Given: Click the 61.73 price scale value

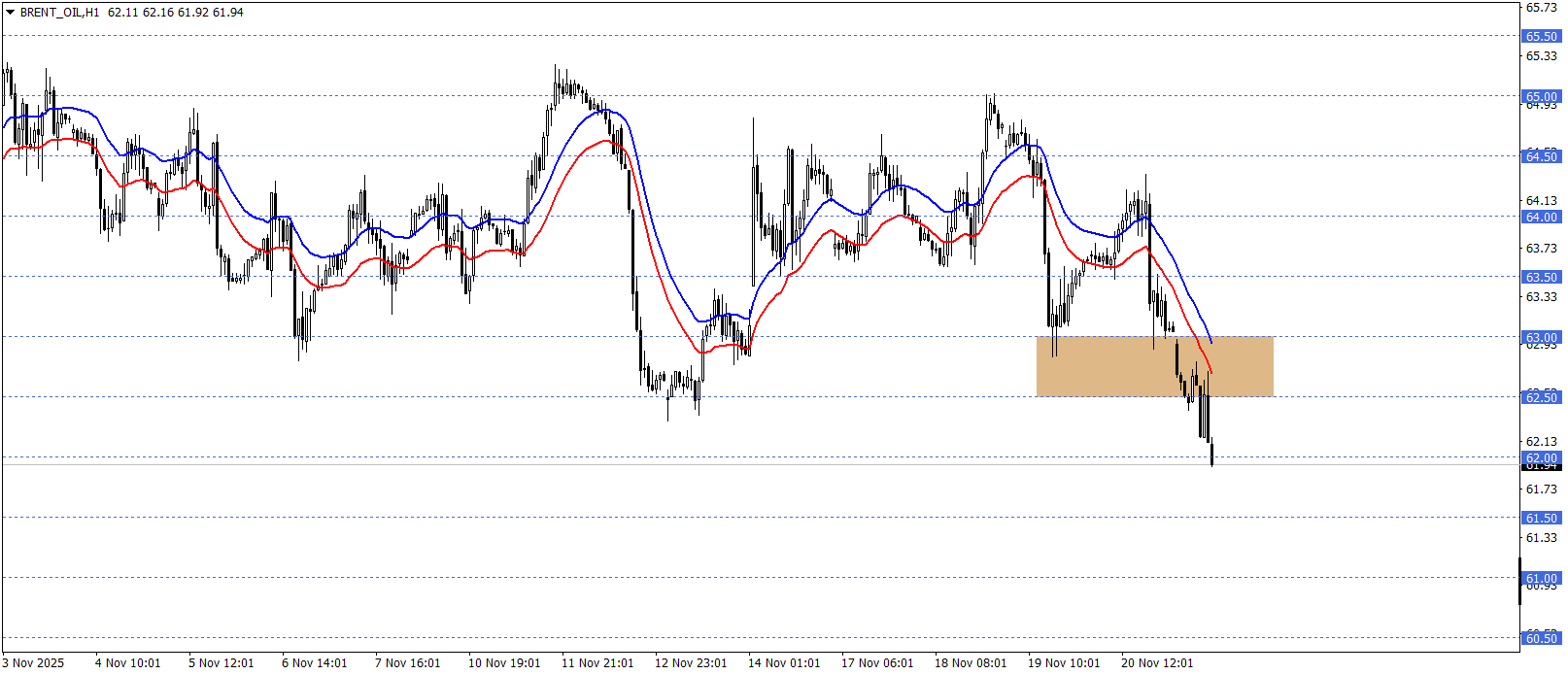Looking at the screenshot, I should [x=1542, y=489].
